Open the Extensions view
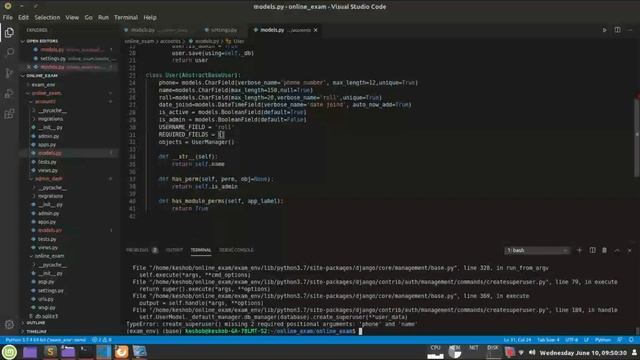The height and width of the screenshot is (360, 640). click(x=9, y=114)
